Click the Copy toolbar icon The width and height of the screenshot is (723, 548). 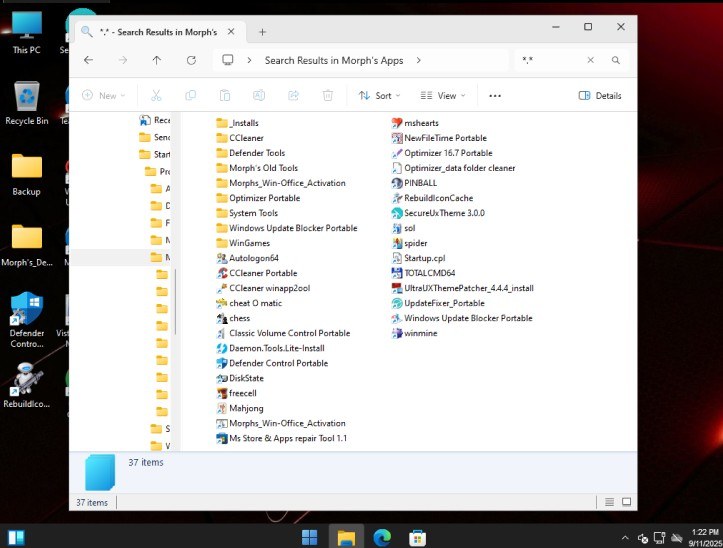pyautogui.click(x=190, y=95)
